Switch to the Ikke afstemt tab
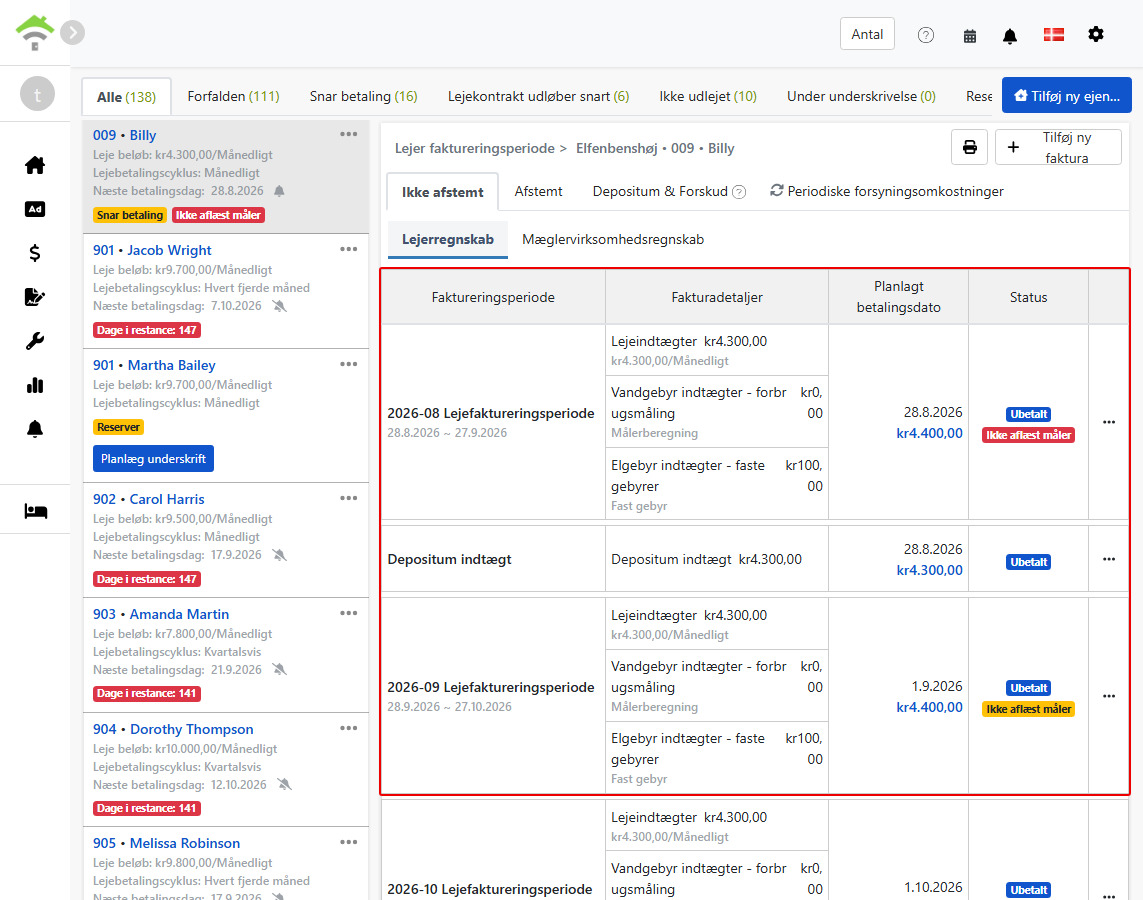 442,192
